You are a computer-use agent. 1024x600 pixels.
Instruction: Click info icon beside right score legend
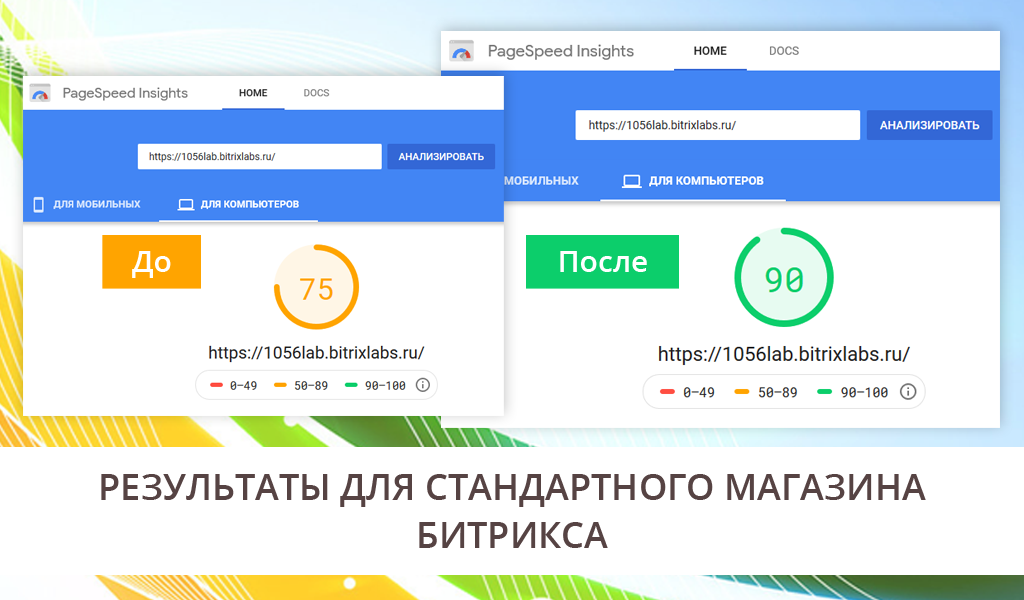coord(908,392)
